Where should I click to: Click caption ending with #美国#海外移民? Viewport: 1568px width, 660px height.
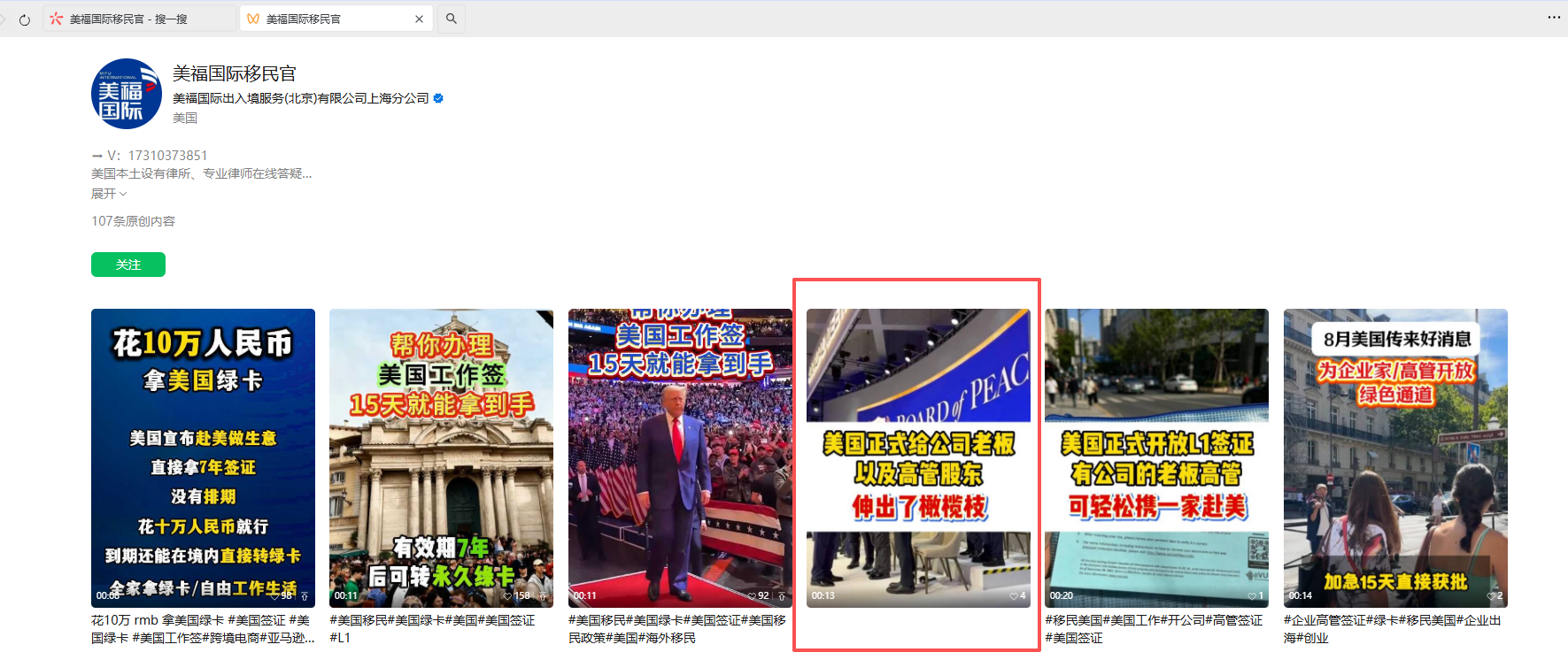[x=677, y=629]
